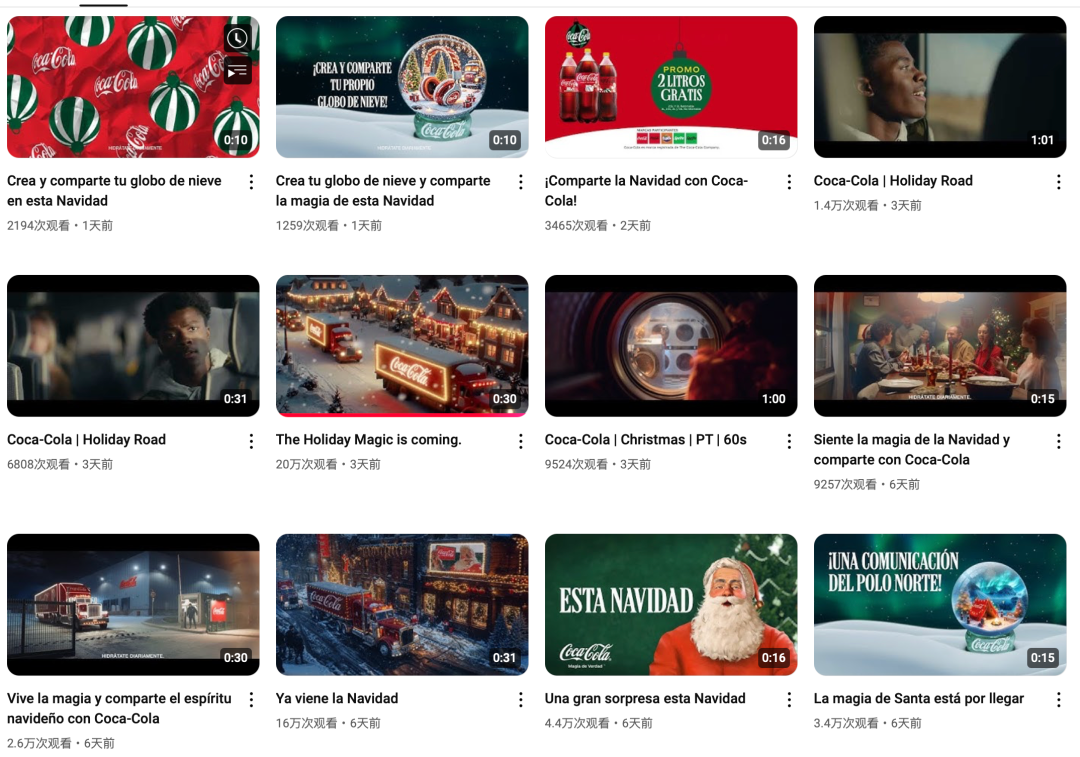Show more actions for "Ya viene la Navidad"
The width and height of the screenshot is (1080, 757).
[521, 700]
